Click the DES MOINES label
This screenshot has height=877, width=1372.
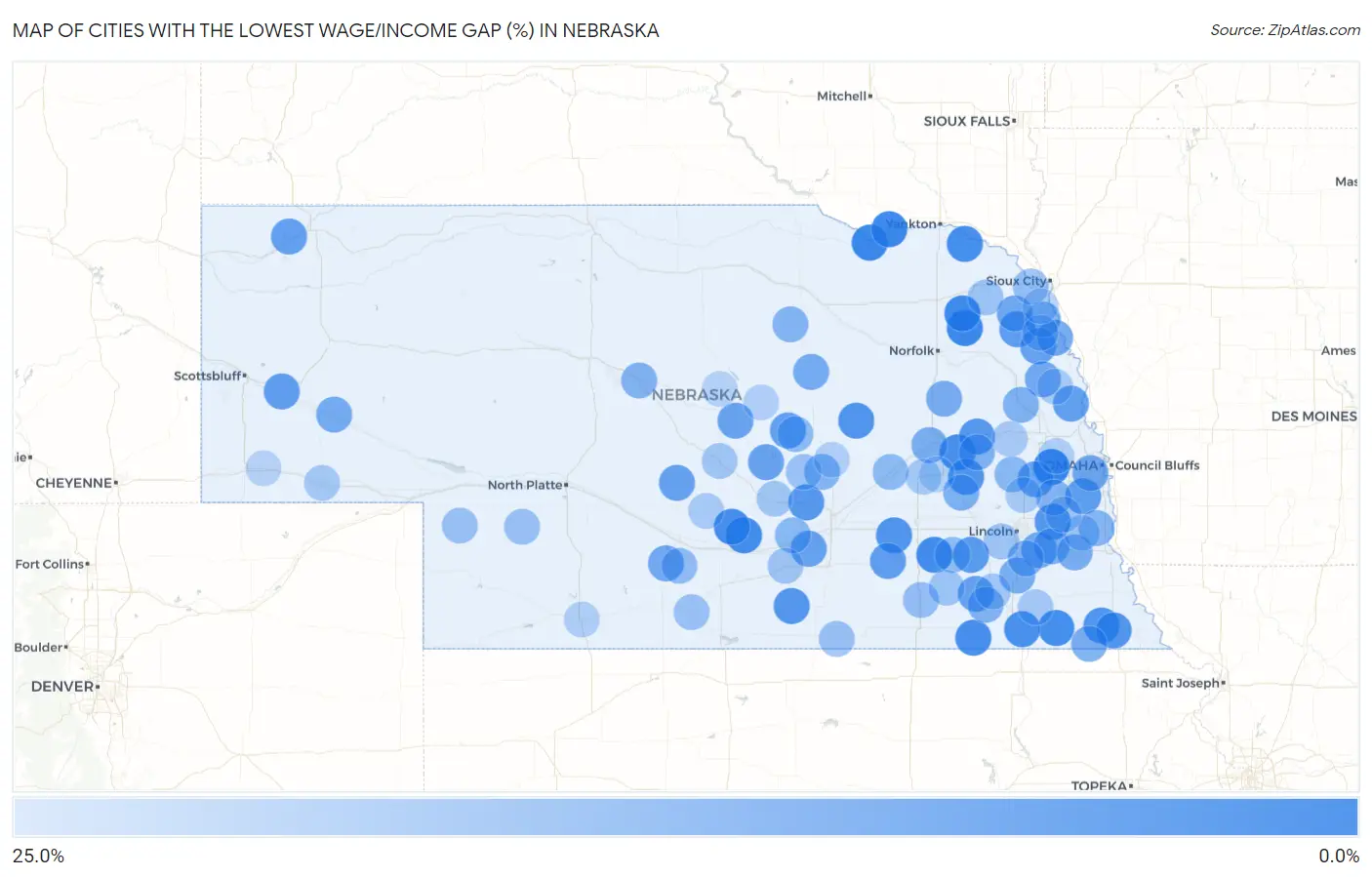pyautogui.click(x=1313, y=417)
